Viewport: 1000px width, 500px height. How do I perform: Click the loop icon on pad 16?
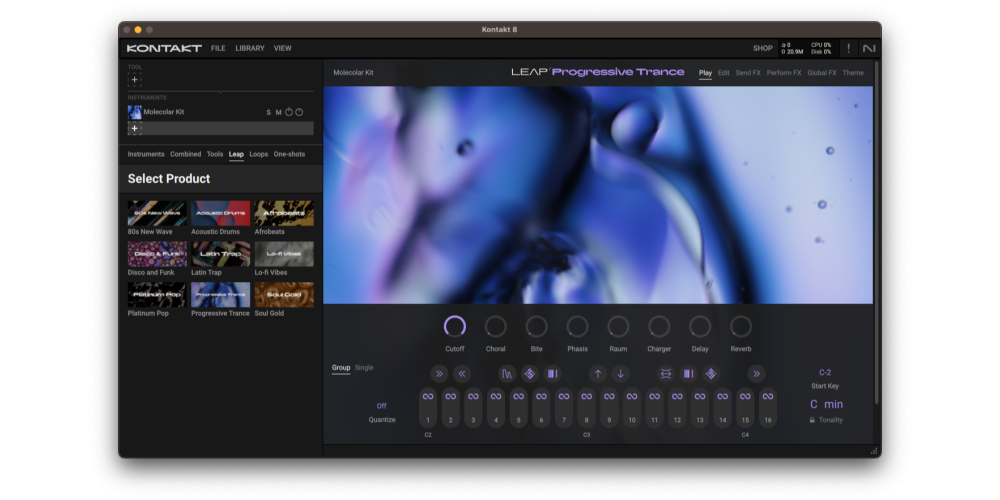(x=768, y=397)
